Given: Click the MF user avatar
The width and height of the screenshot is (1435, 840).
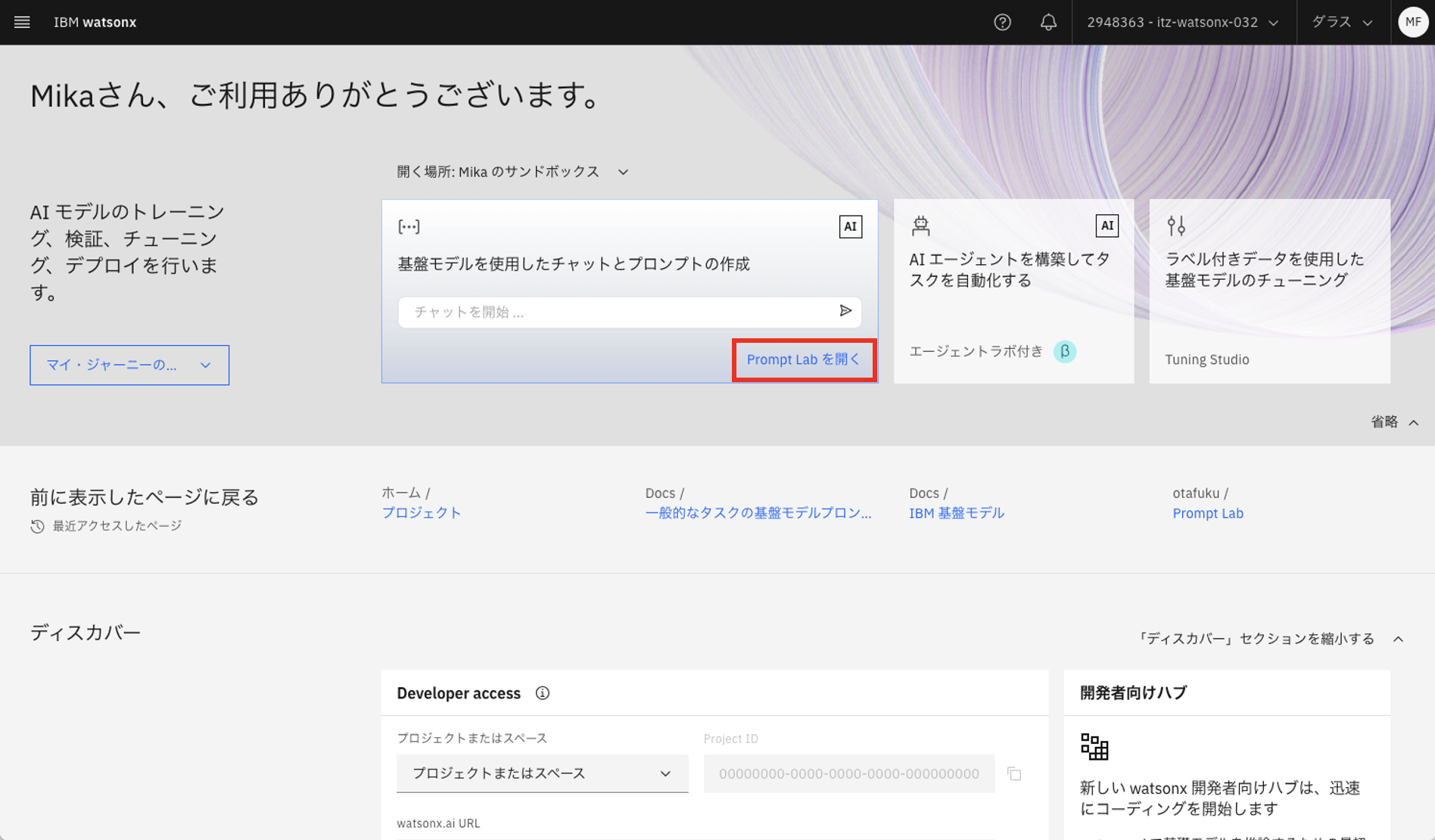Looking at the screenshot, I should tap(1412, 22).
